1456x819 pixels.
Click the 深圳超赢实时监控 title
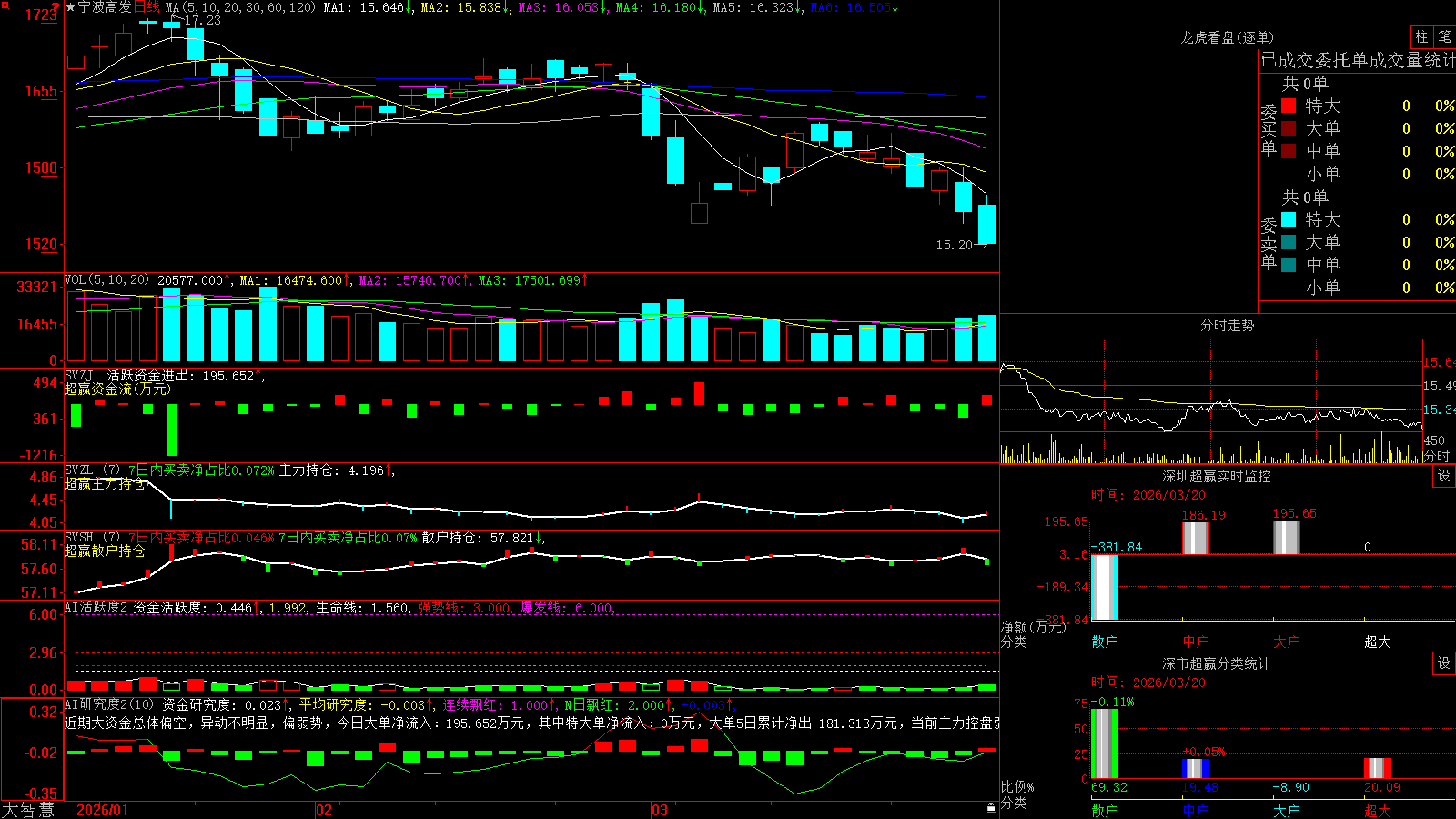point(1217,476)
